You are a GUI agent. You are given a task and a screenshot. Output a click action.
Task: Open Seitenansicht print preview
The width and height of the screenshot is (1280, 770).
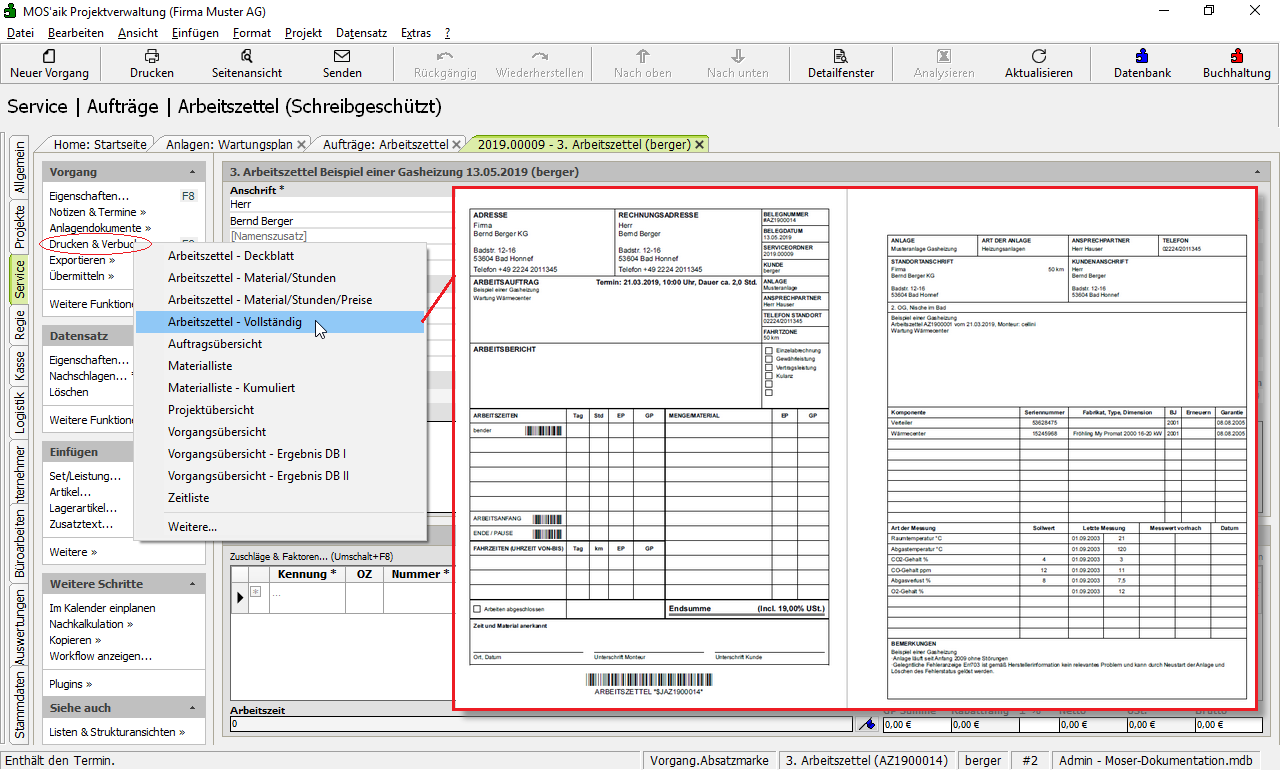(x=247, y=56)
